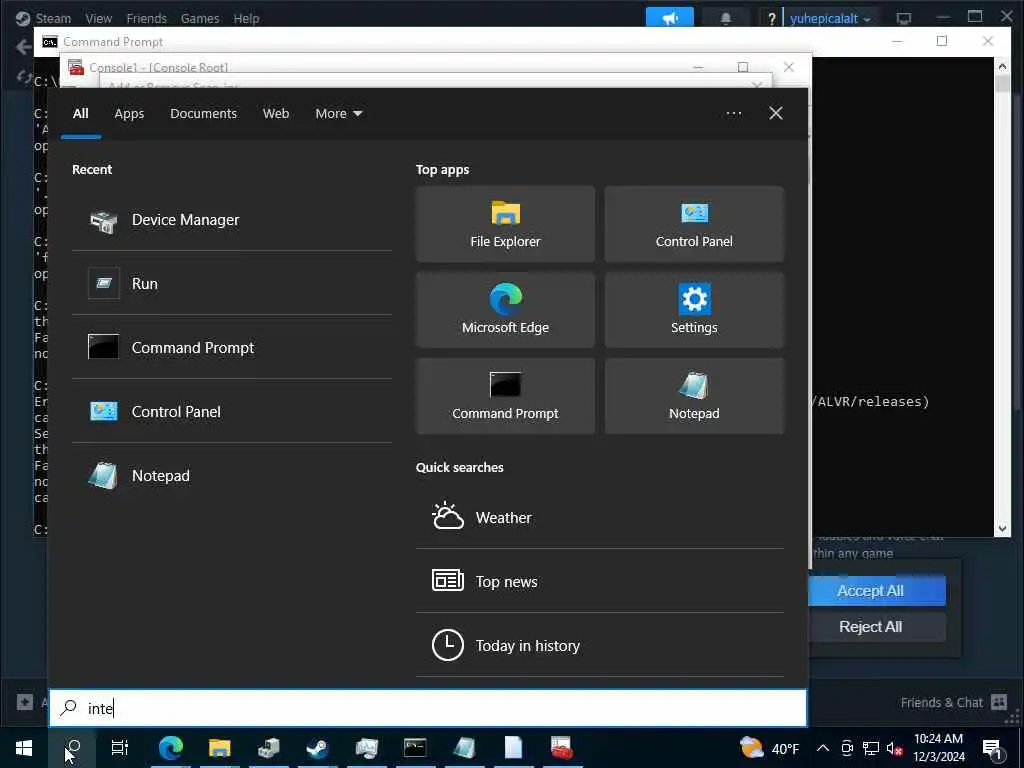Switch to the red toolbox console taskbar icon
Viewport: 1024px width, 768px height.
562,748
